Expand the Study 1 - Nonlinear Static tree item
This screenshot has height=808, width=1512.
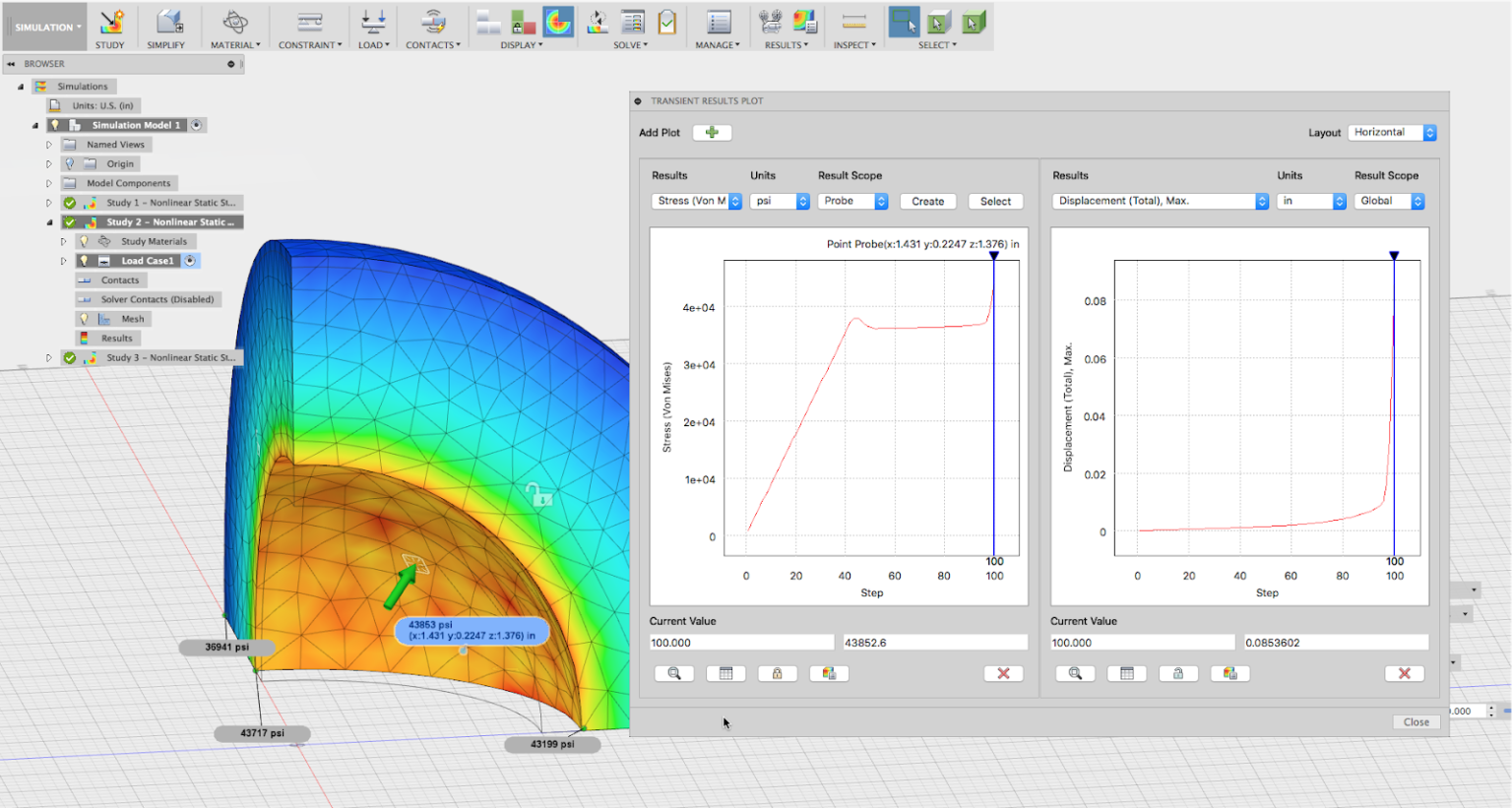pyautogui.click(x=49, y=202)
